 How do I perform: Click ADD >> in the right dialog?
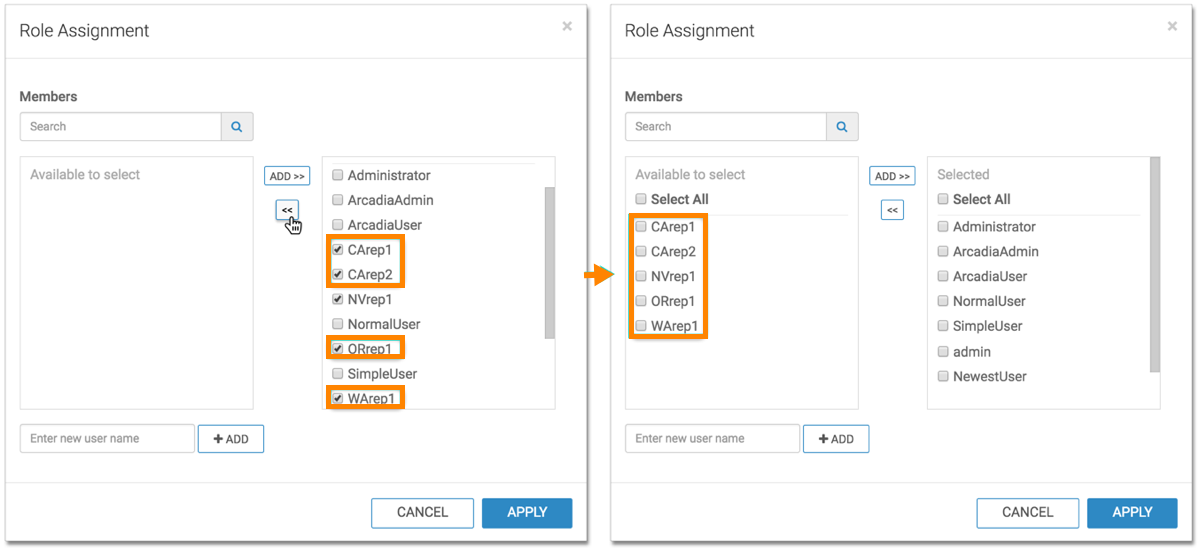point(892,176)
